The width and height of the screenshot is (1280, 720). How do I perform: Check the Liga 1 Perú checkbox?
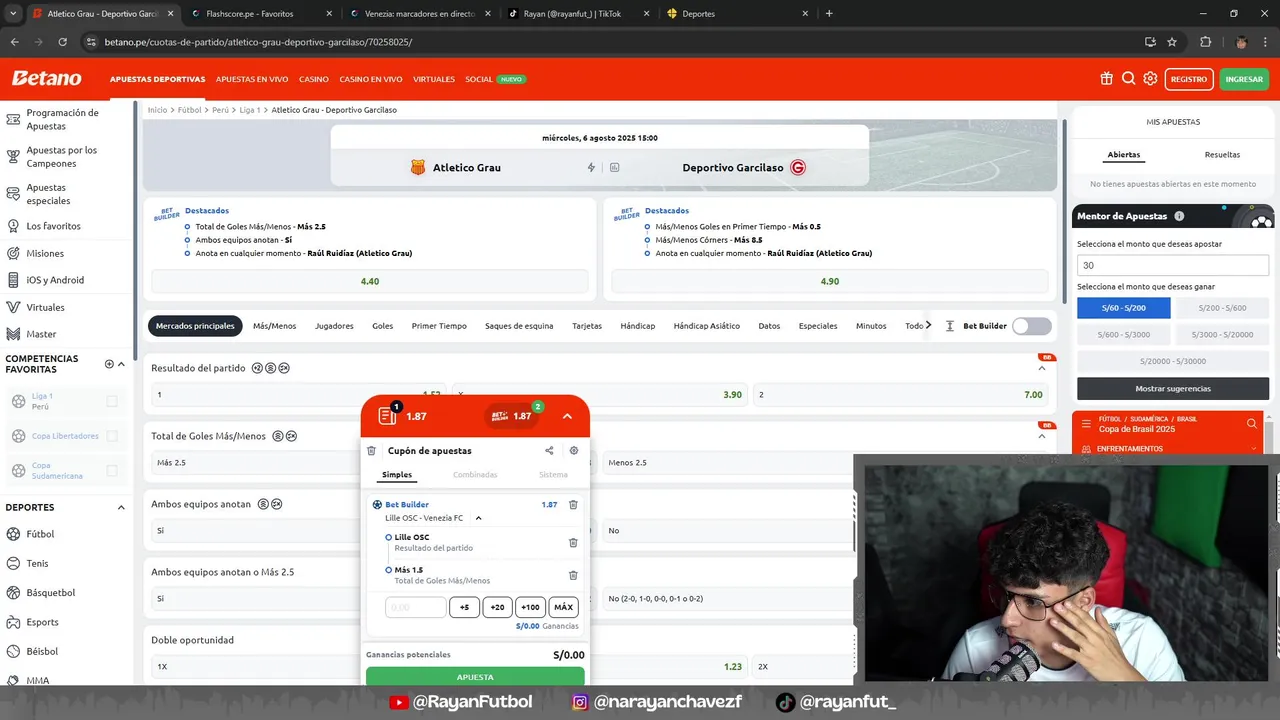(x=112, y=401)
